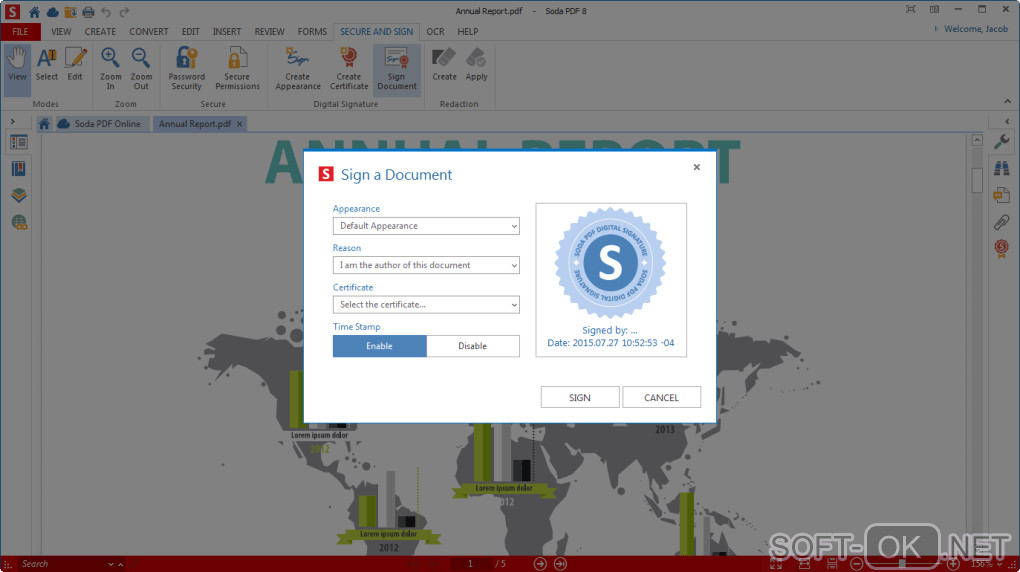
Task: Open Password Security tool
Action: (187, 68)
